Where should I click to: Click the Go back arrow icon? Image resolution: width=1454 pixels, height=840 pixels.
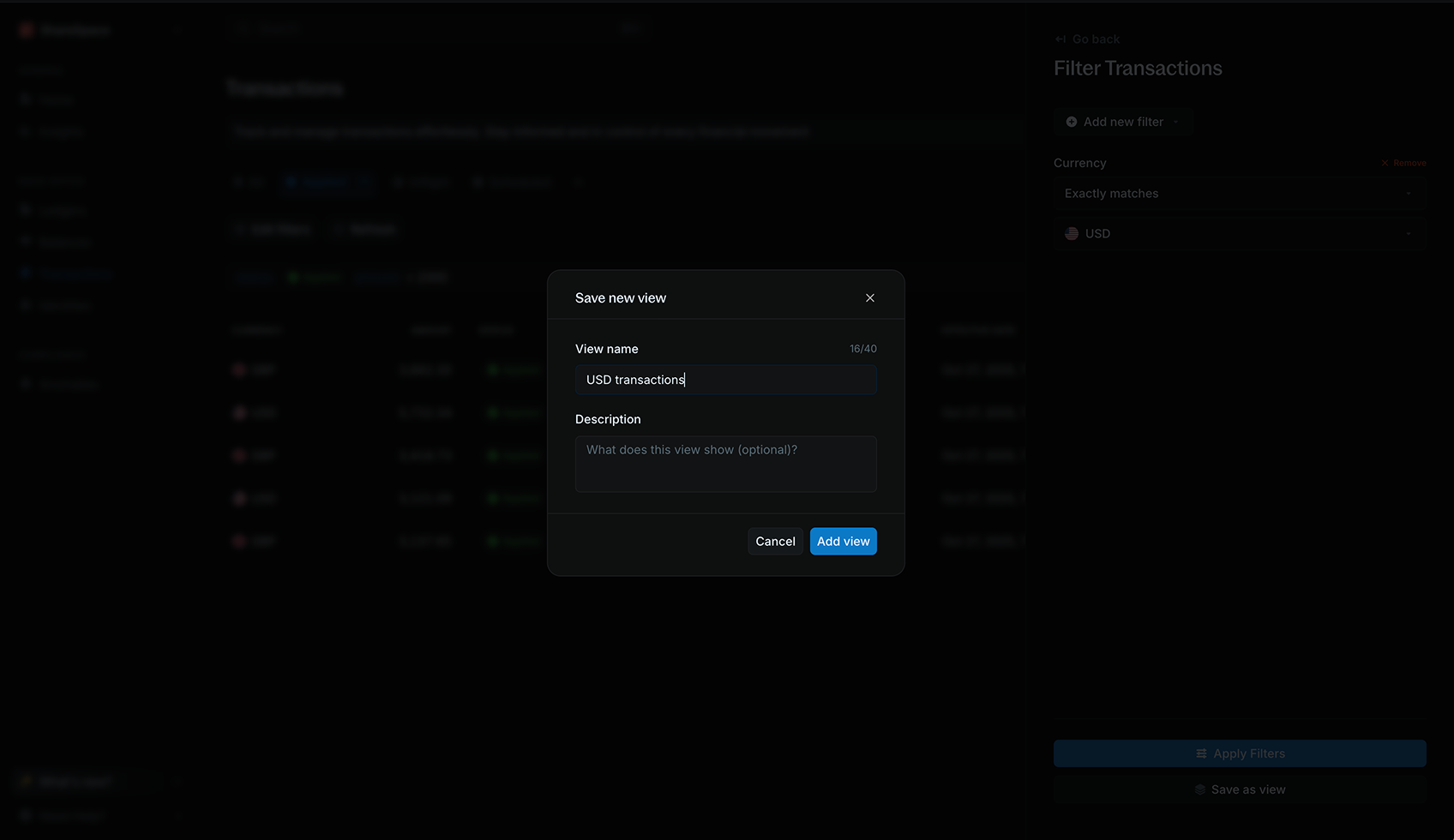(x=1060, y=39)
